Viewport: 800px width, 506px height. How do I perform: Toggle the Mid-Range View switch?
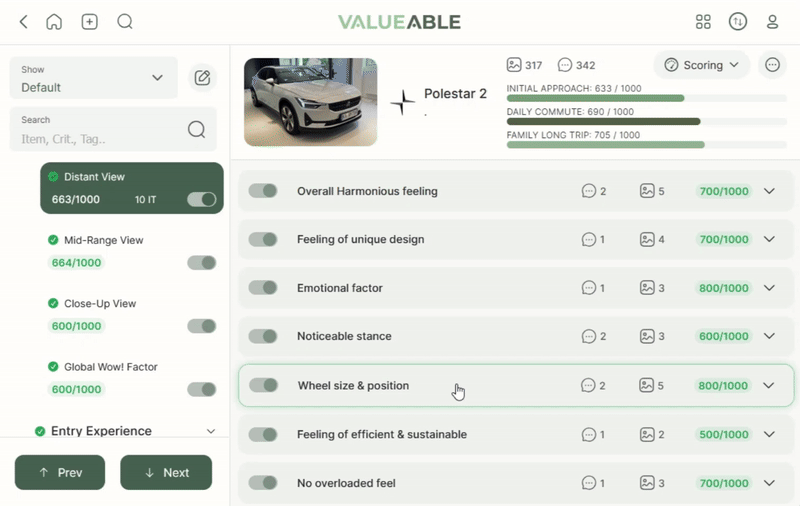click(202, 263)
